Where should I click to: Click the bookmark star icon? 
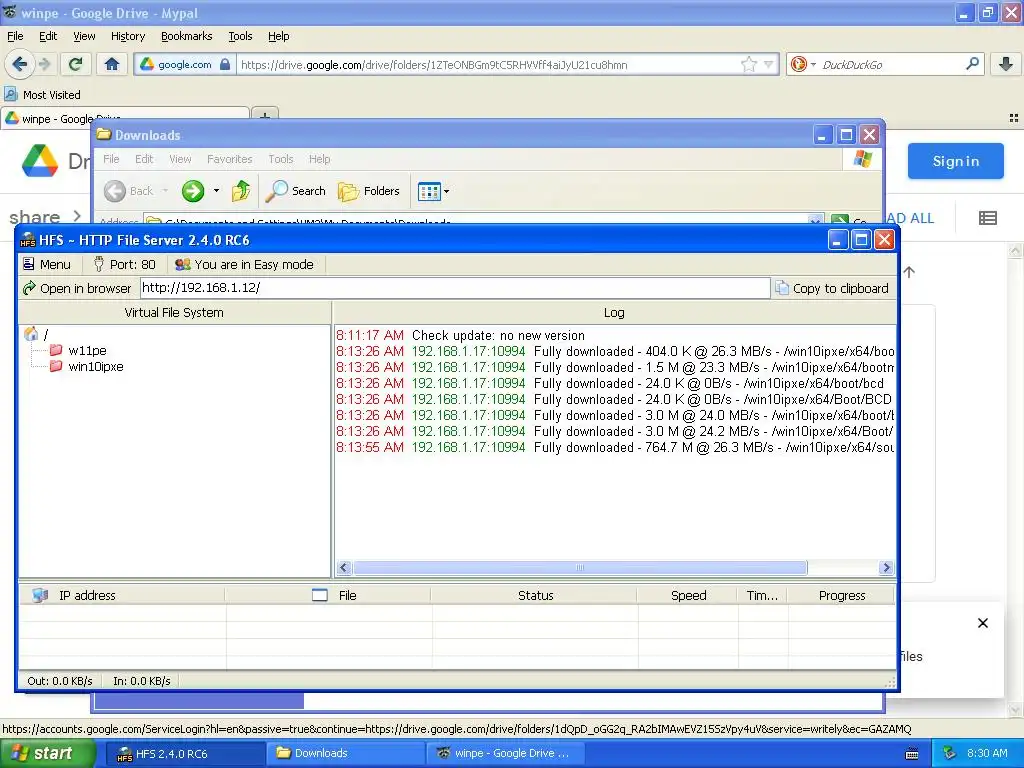(748, 64)
